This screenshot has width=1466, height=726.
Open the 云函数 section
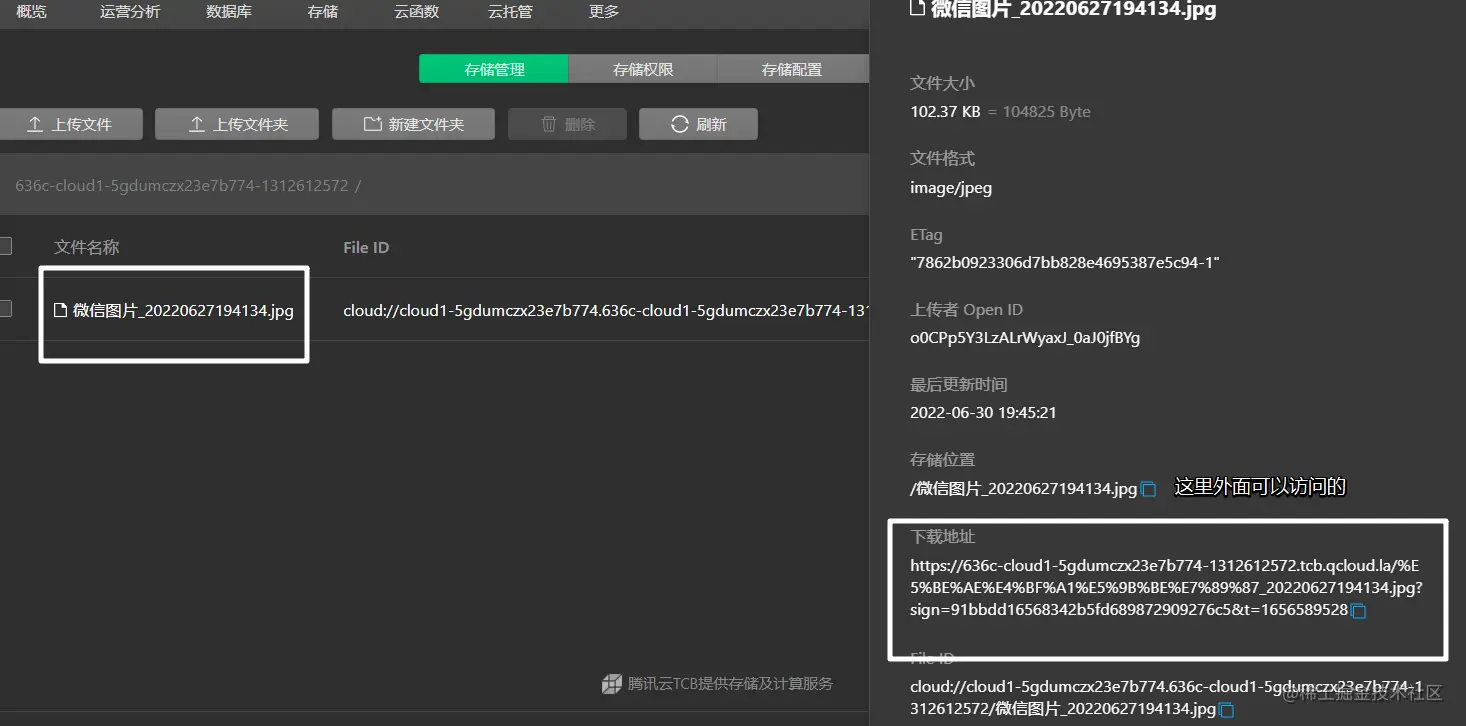[417, 12]
